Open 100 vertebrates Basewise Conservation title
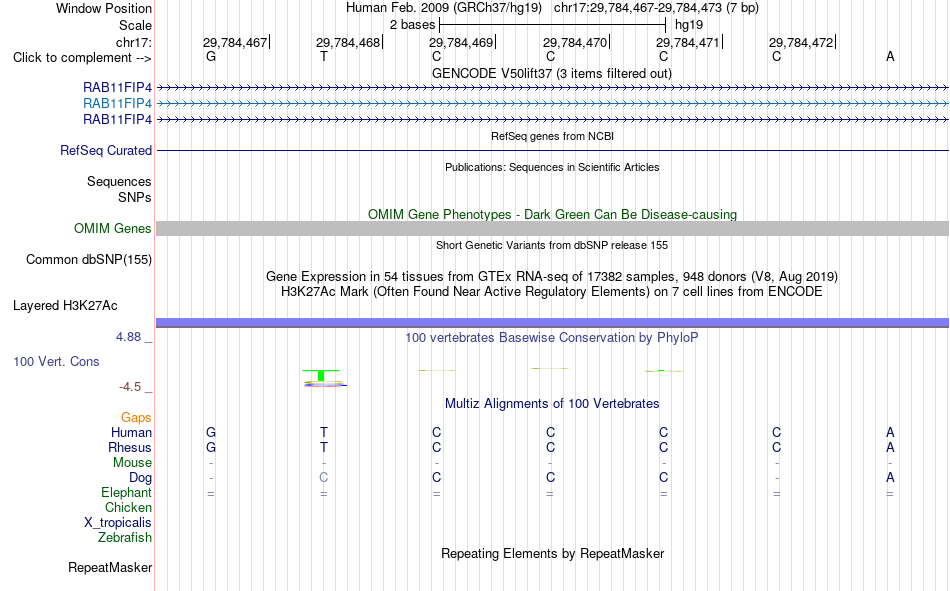950x591 pixels. click(x=552, y=338)
